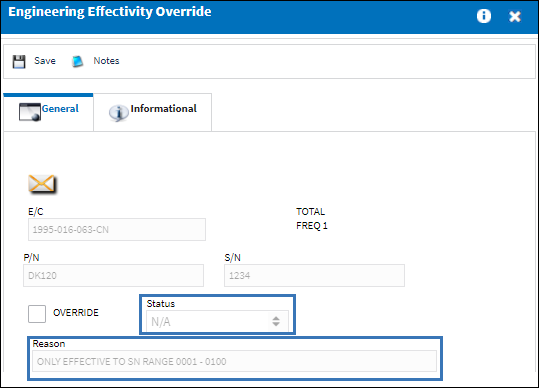539x388 pixels.
Task: Click the info icon in title bar
Action: coord(484,16)
